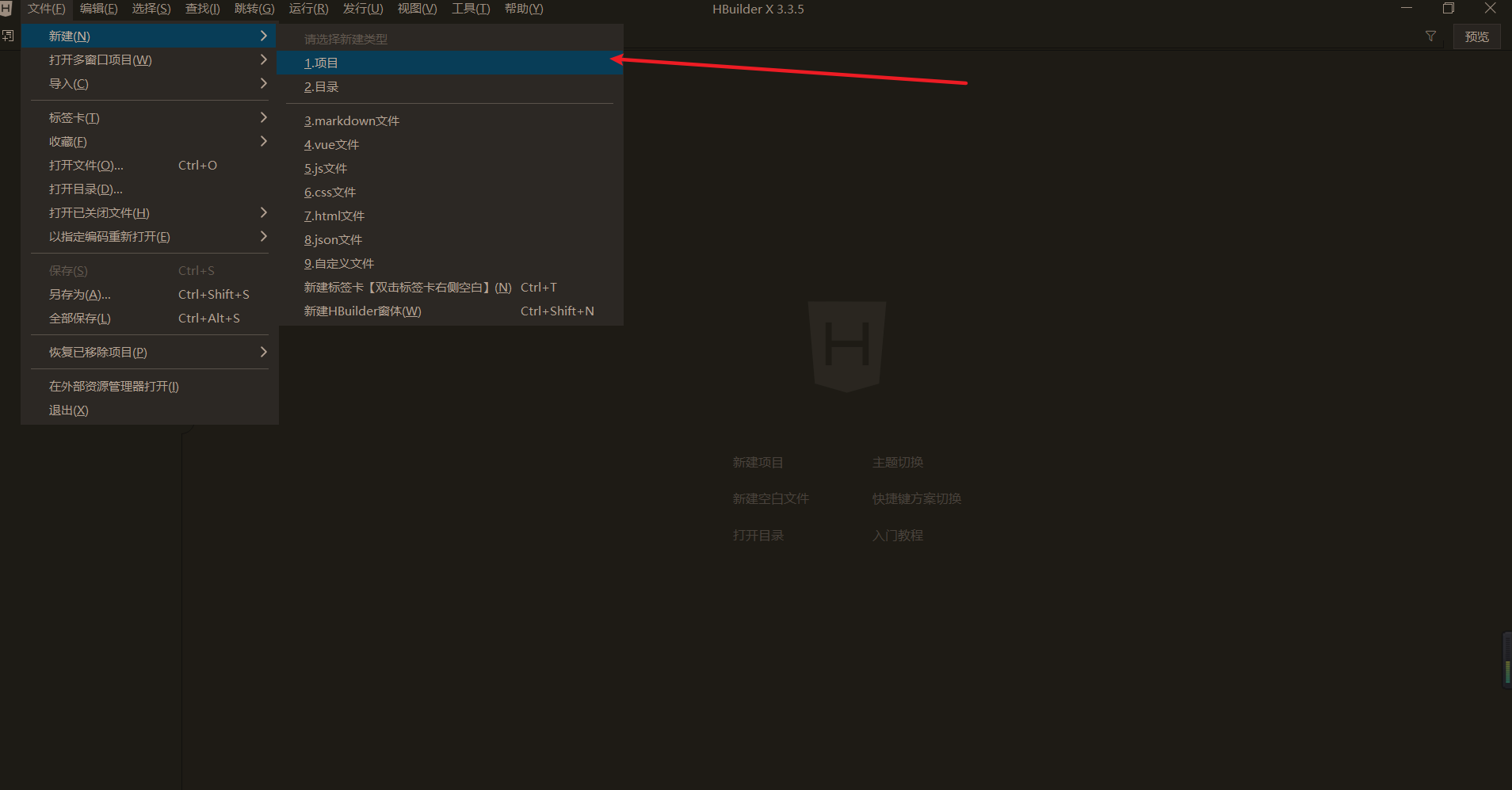Click the HBuilder X app logo icon
Viewport: 1512px width, 790px height.
click(6, 9)
